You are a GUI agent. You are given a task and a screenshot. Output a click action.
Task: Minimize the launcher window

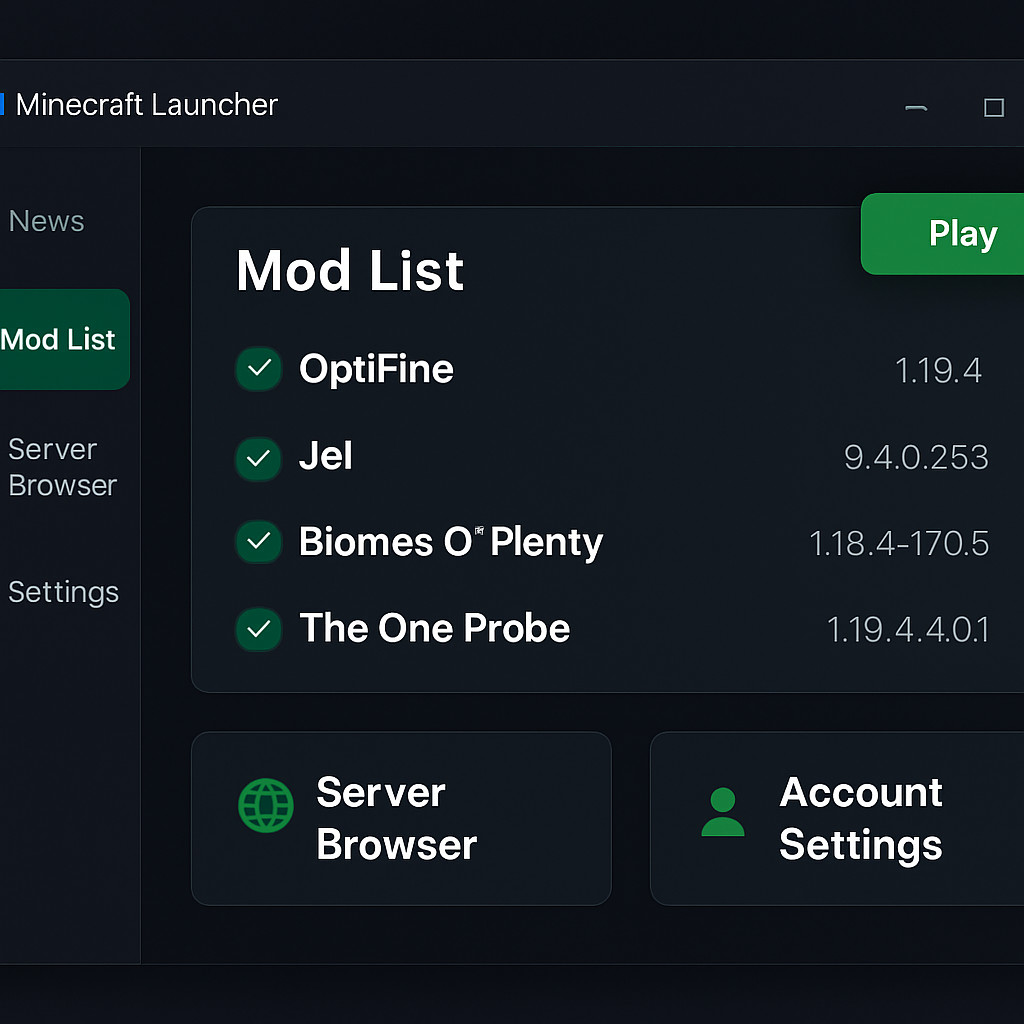click(x=916, y=108)
